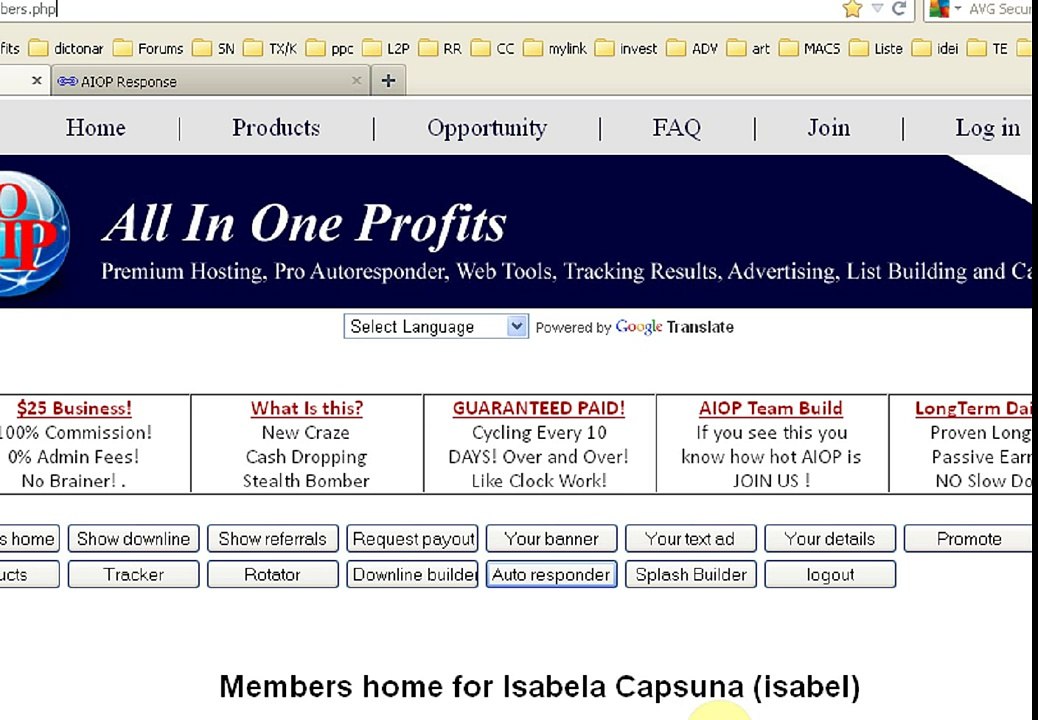1038x720 pixels.
Task: Open the Downline builder tool
Action: (x=412, y=574)
